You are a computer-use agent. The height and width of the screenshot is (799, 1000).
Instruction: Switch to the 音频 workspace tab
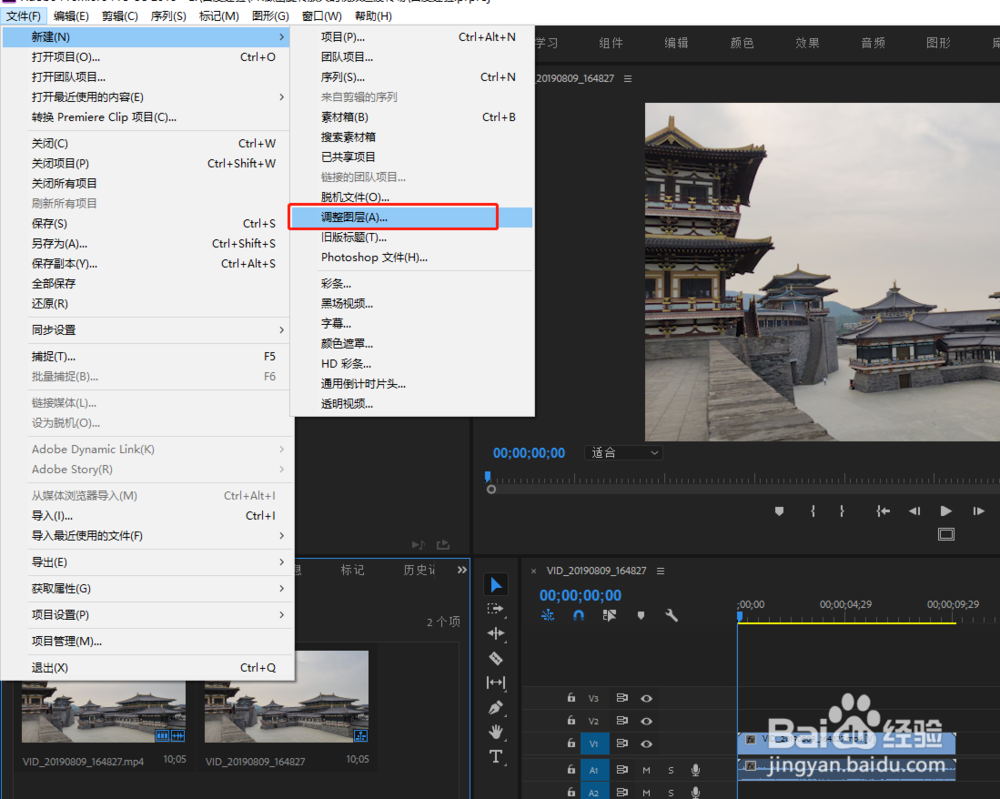873,43
